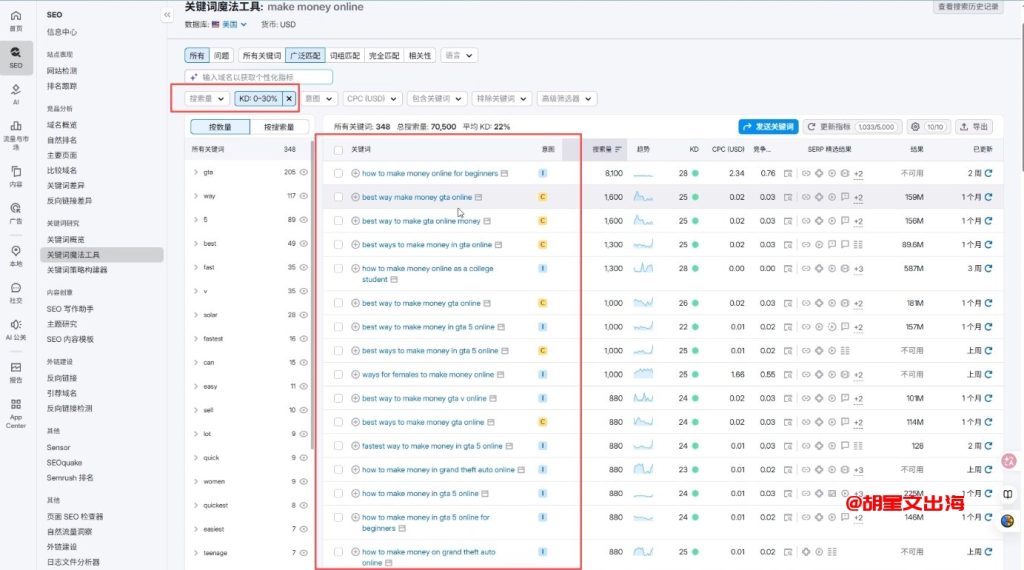Switch groups to 按数量 sorting
Image resolution: width=1024 pixels, height=570 pixels.
point(220,127)
